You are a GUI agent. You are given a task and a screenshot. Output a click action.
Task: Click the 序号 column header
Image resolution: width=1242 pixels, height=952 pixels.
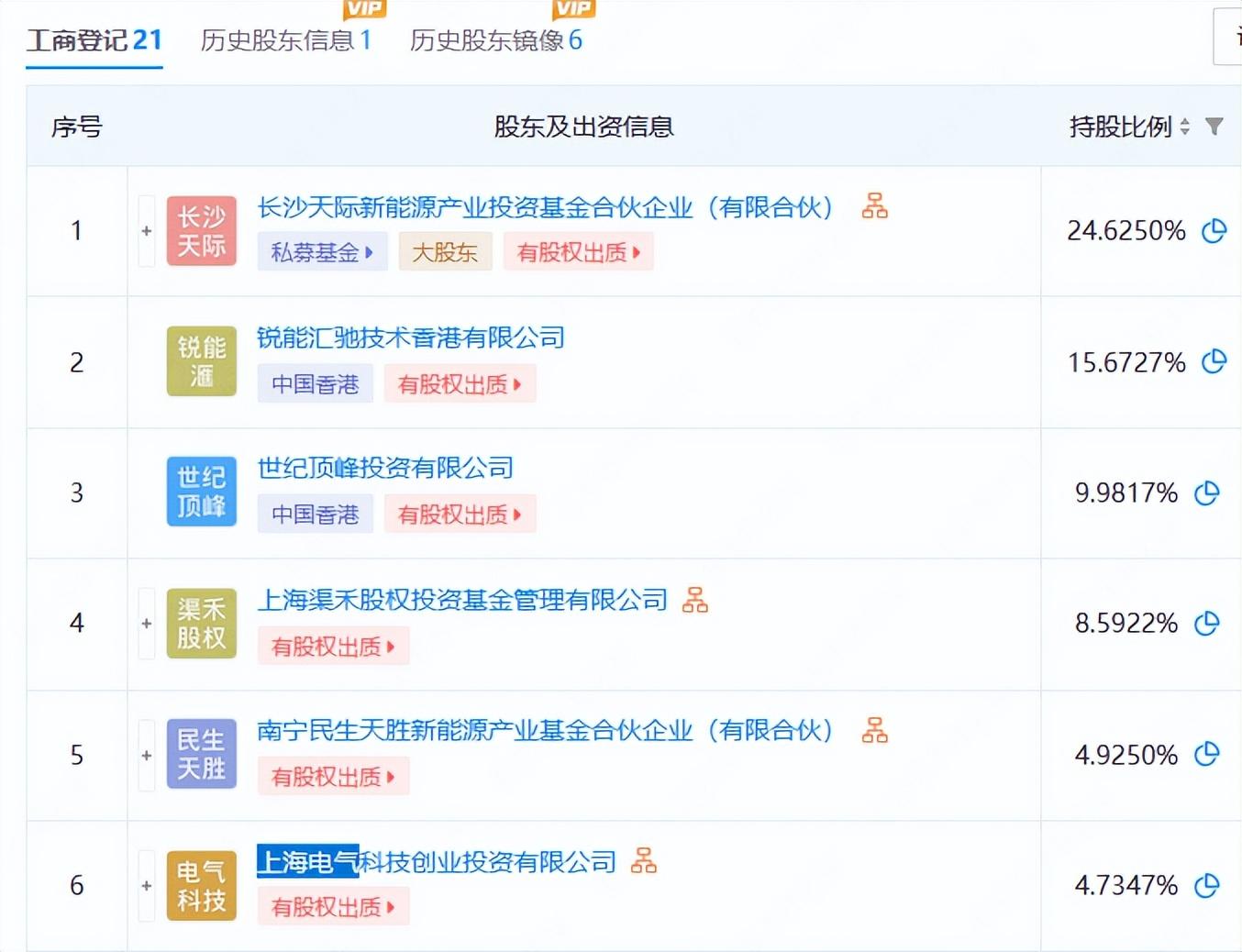(x=77, y=127)
